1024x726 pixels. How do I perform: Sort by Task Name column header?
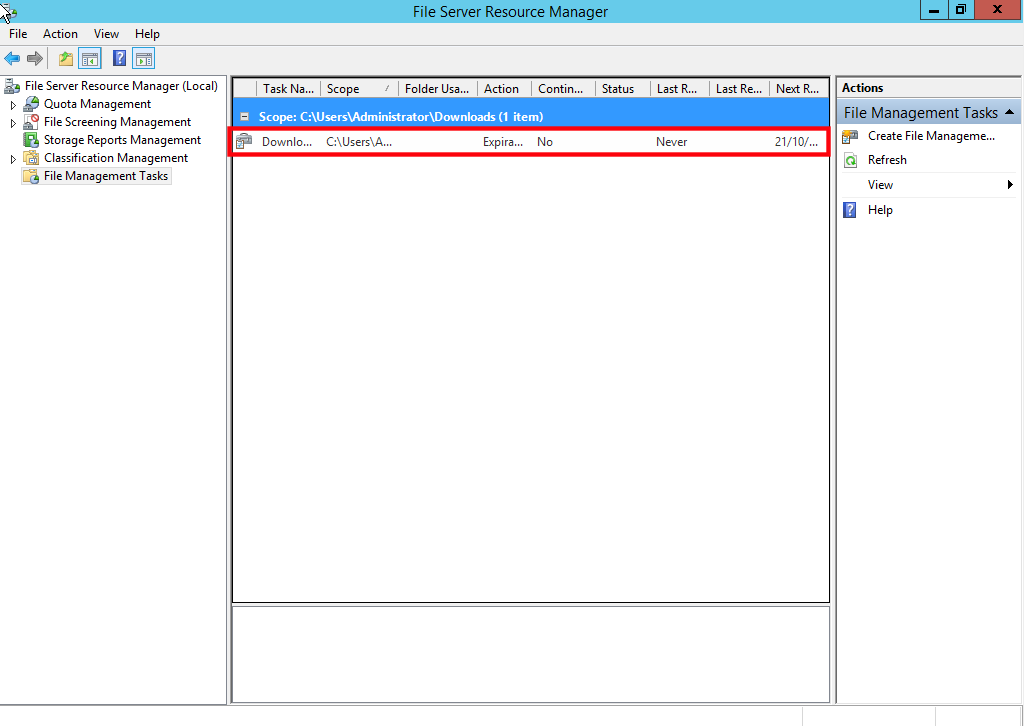pyautogui.click(x=288, y=89)
